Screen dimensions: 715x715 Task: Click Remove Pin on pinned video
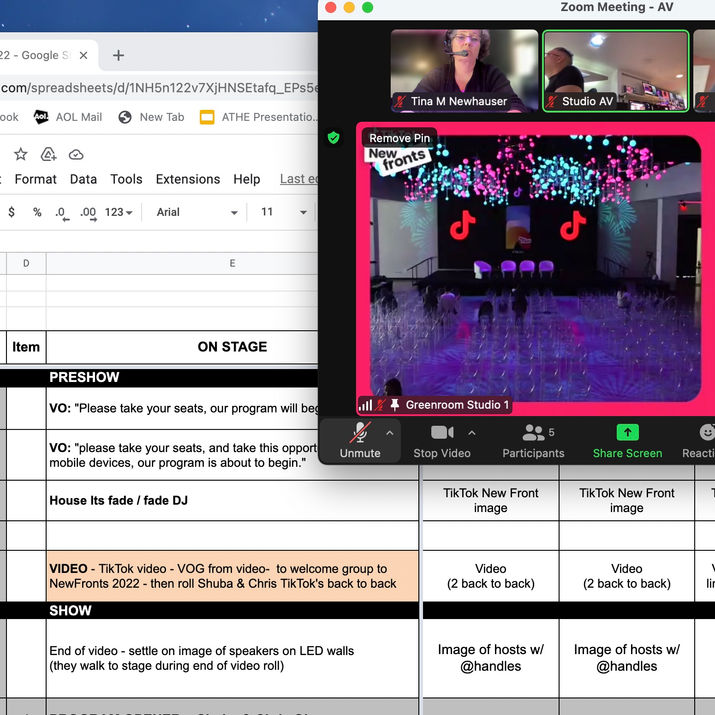coord(399,138)
